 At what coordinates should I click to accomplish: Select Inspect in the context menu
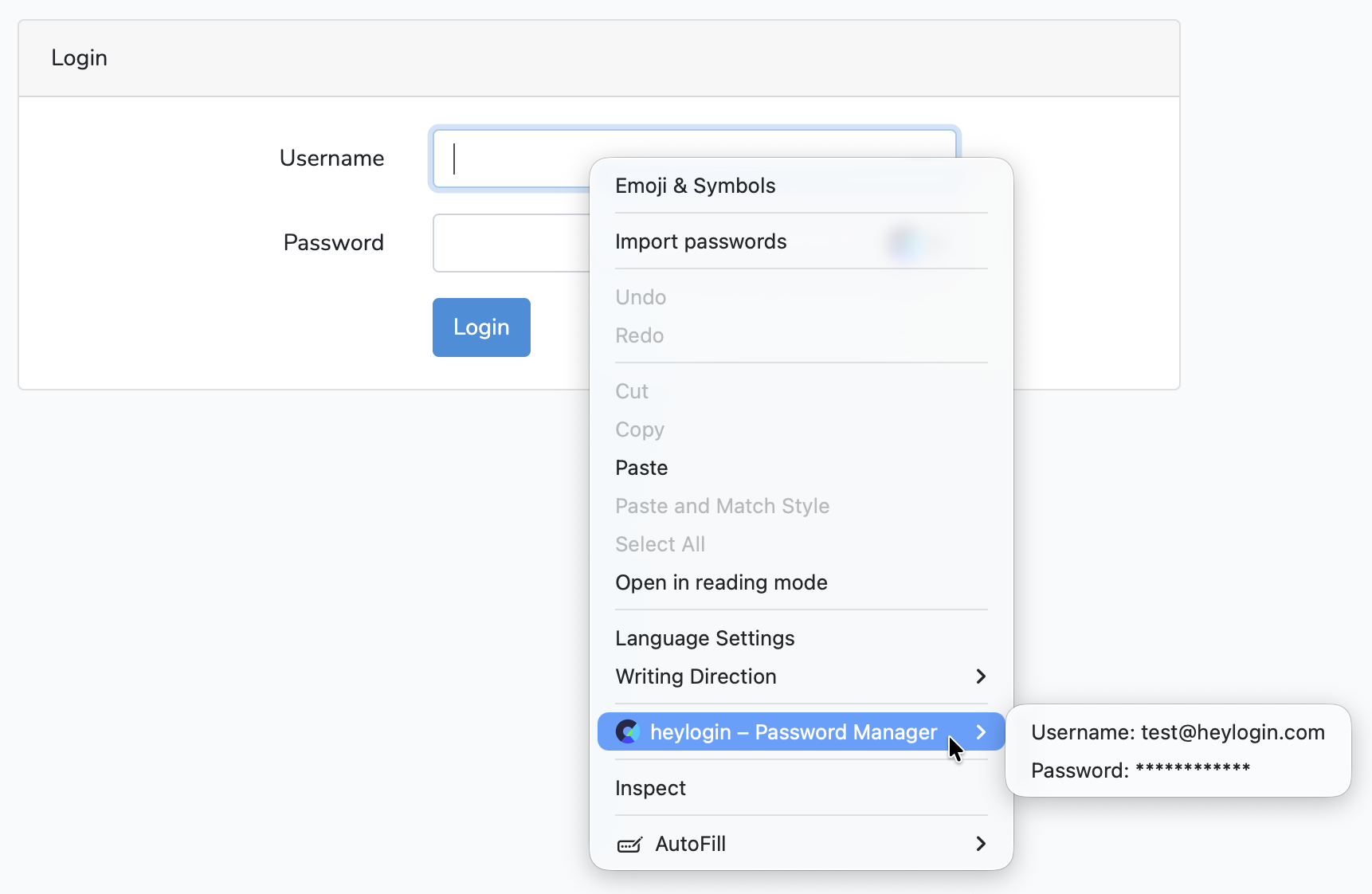[650, 788]
